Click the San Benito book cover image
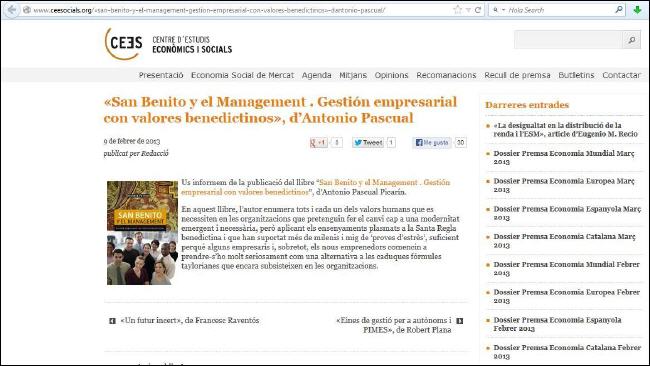650x366 pixels. click(x=142, y=233)
